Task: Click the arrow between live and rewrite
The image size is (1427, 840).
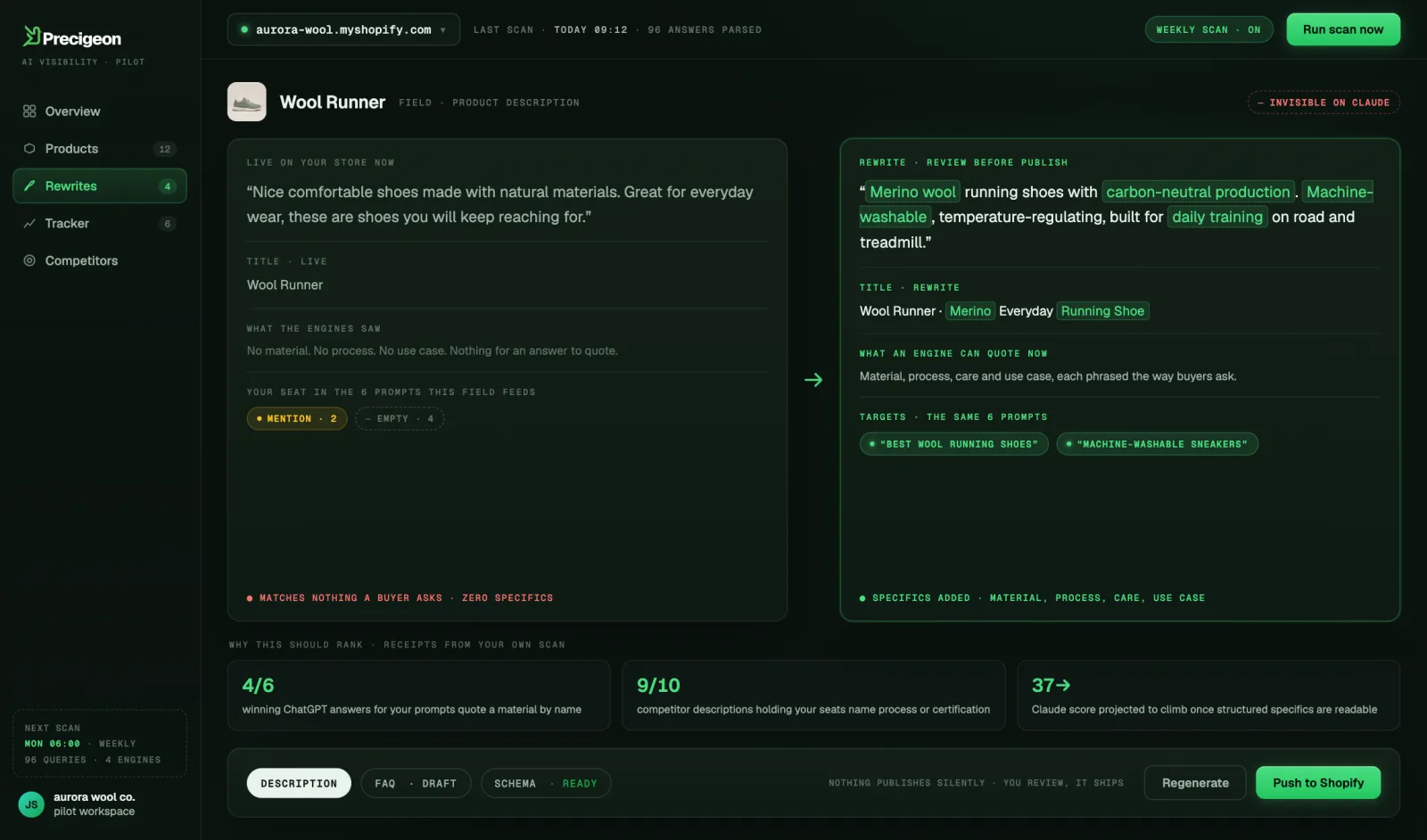Action: (813, 380)
